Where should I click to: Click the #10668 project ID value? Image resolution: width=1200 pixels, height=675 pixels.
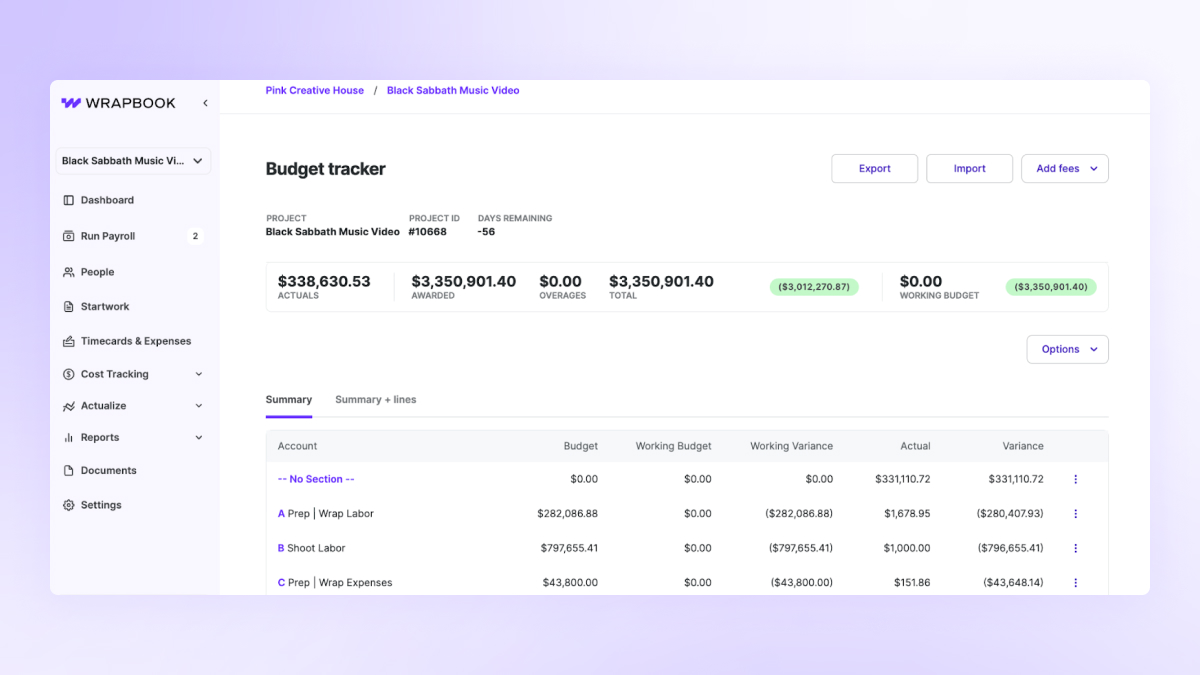428,232
